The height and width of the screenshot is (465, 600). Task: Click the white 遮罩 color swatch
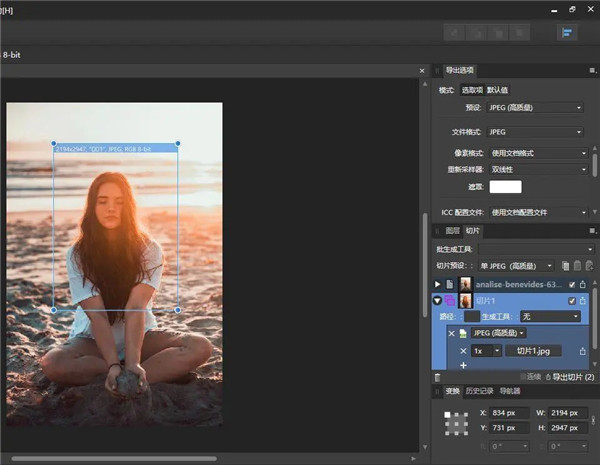pos(505,187)
